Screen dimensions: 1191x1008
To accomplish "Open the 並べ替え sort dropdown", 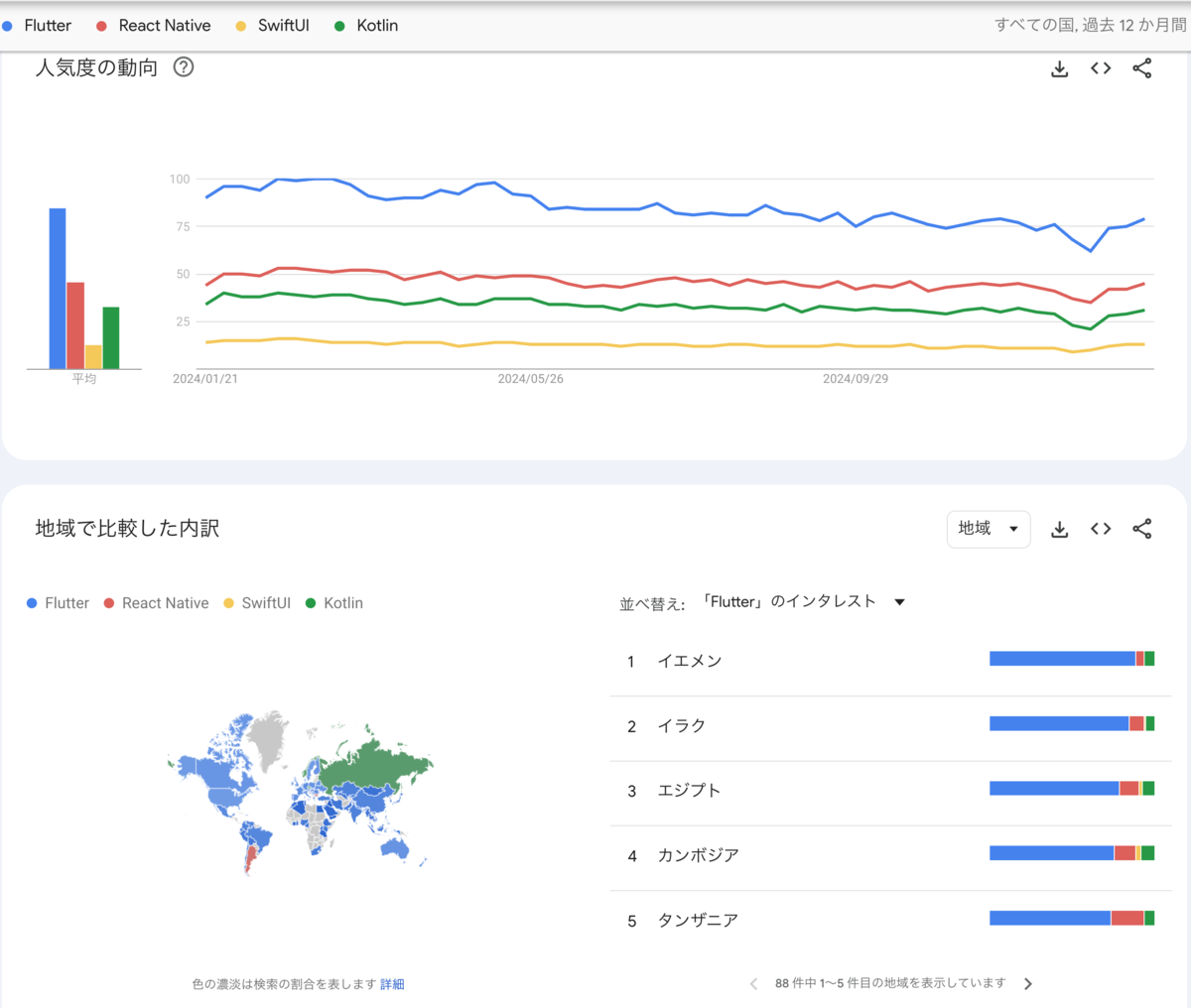I will (x=803, y=602).
